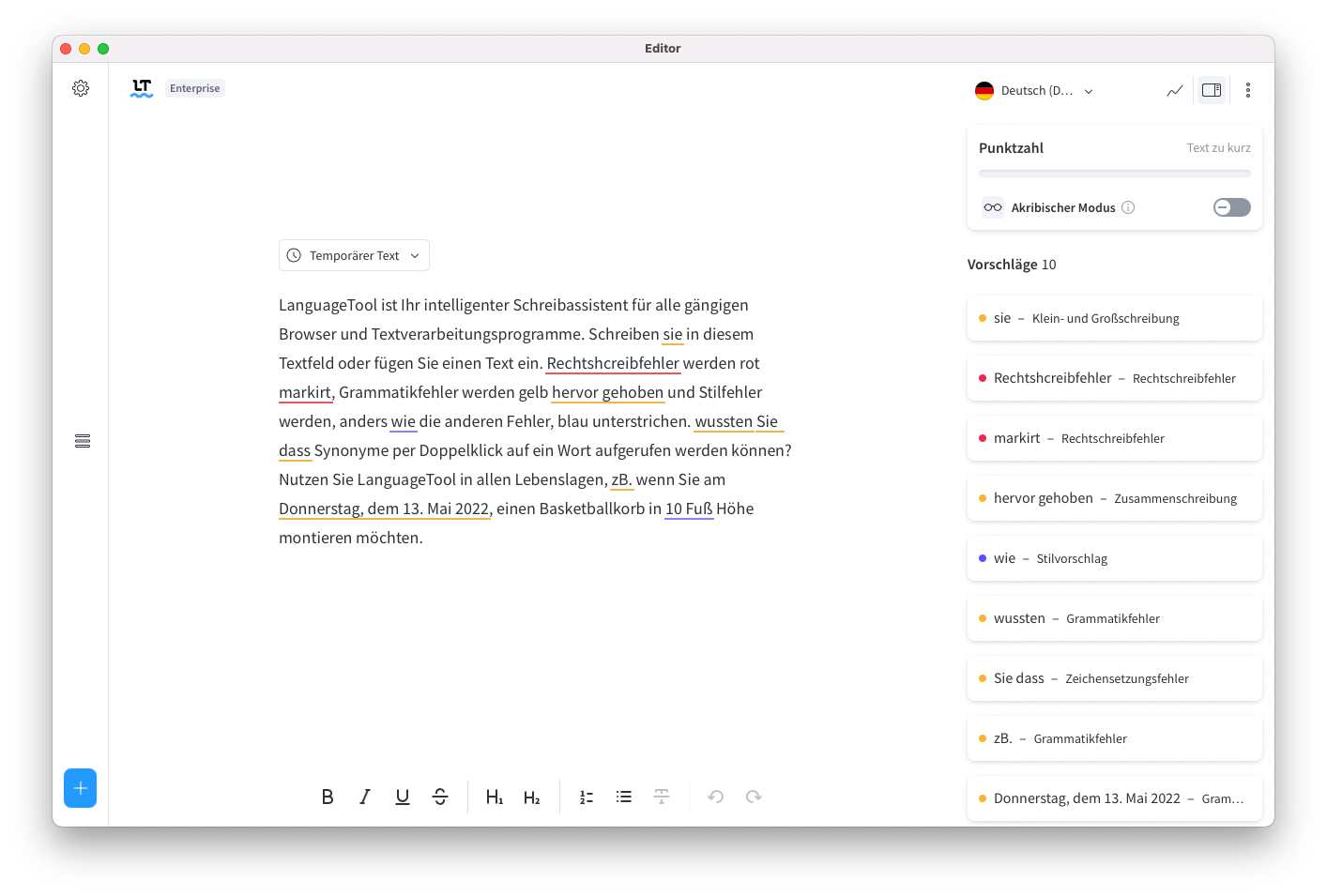Open the 'wie' Stilvorschlag card
The width and height of the screenshot is (1327, 896).
(x=1115, y=558)
